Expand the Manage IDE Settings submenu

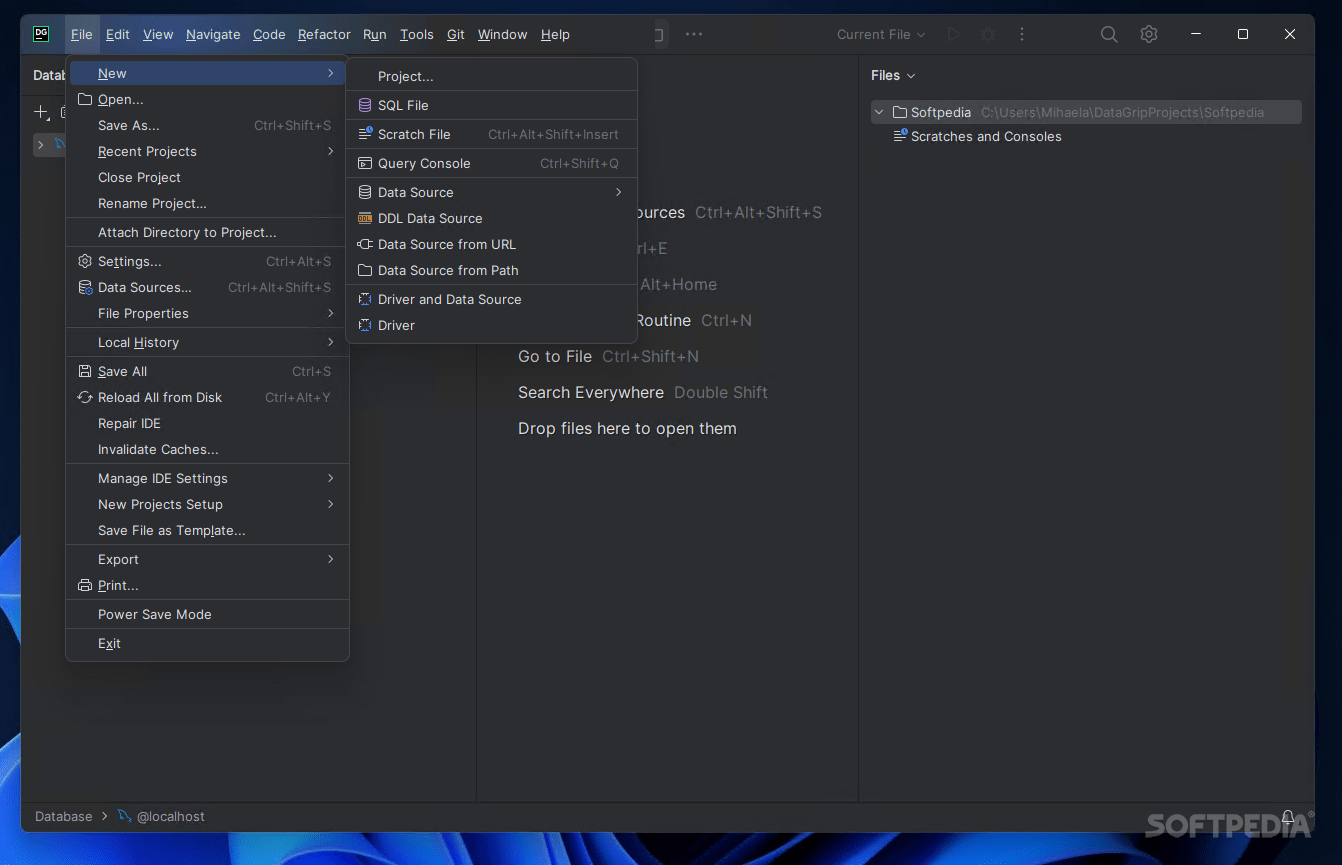click(x=330, y=478)
